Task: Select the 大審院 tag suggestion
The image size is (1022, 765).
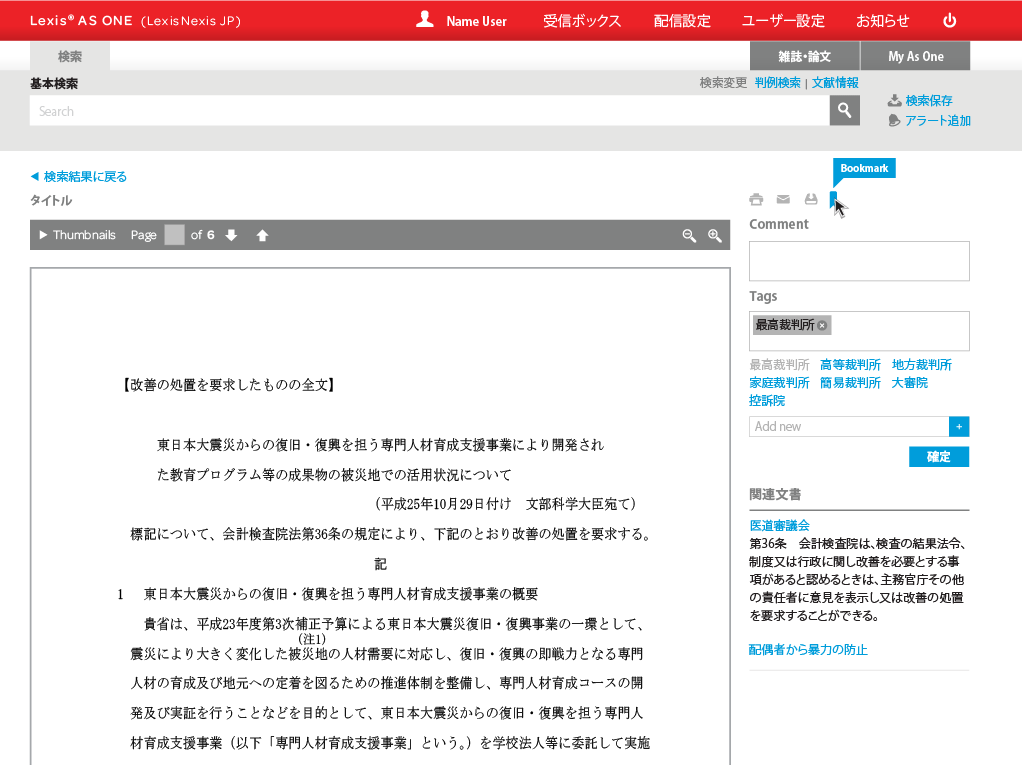Action: point(909,382)
